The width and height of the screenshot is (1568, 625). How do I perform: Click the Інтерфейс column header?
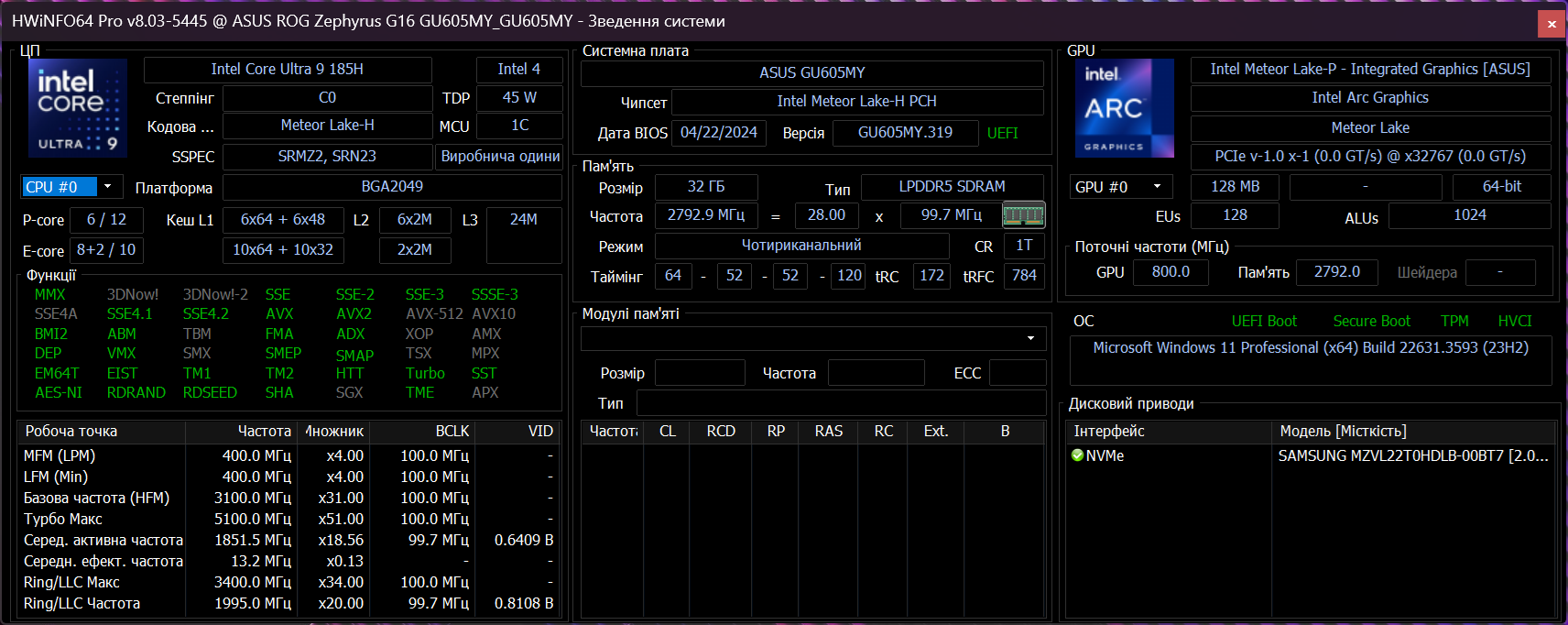tap(1170, 432)
